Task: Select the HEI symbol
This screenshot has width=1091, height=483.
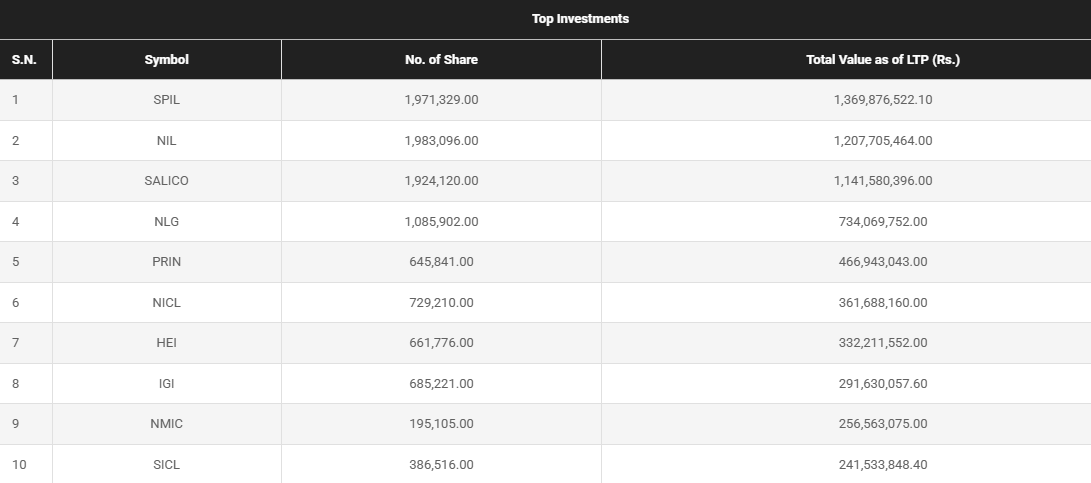Action: (166, 343)
